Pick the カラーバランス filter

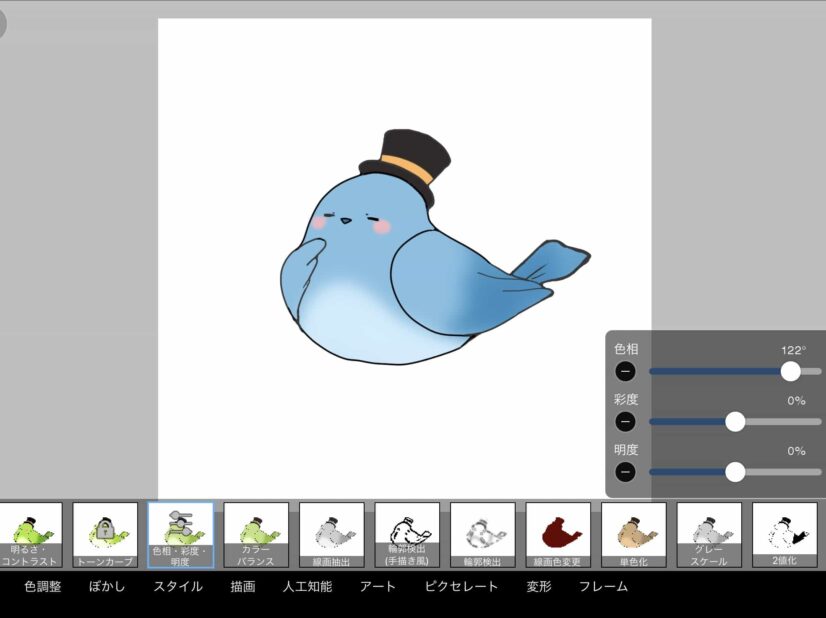click(256, 535)
